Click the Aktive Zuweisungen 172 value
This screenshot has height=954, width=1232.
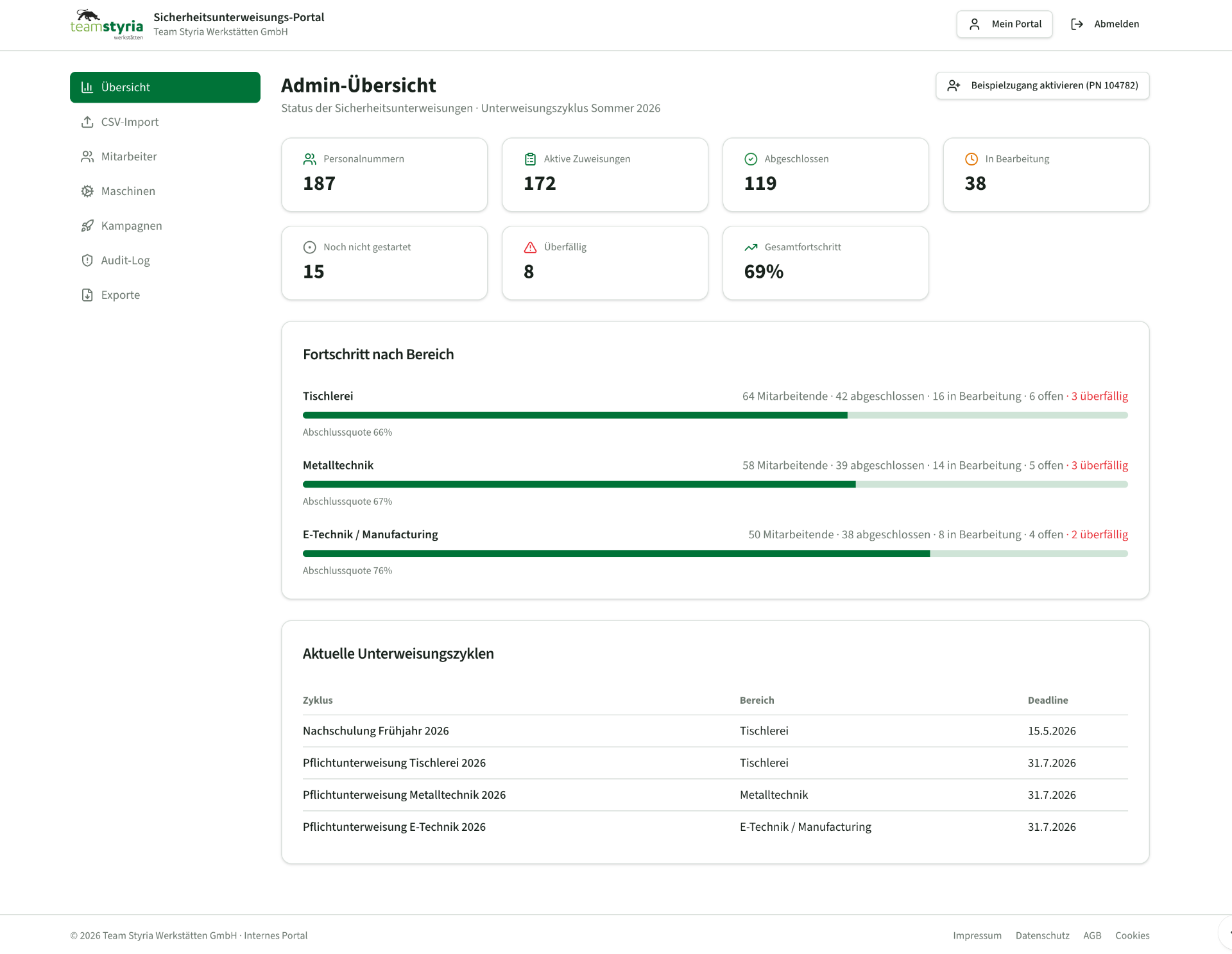point(540,183)
